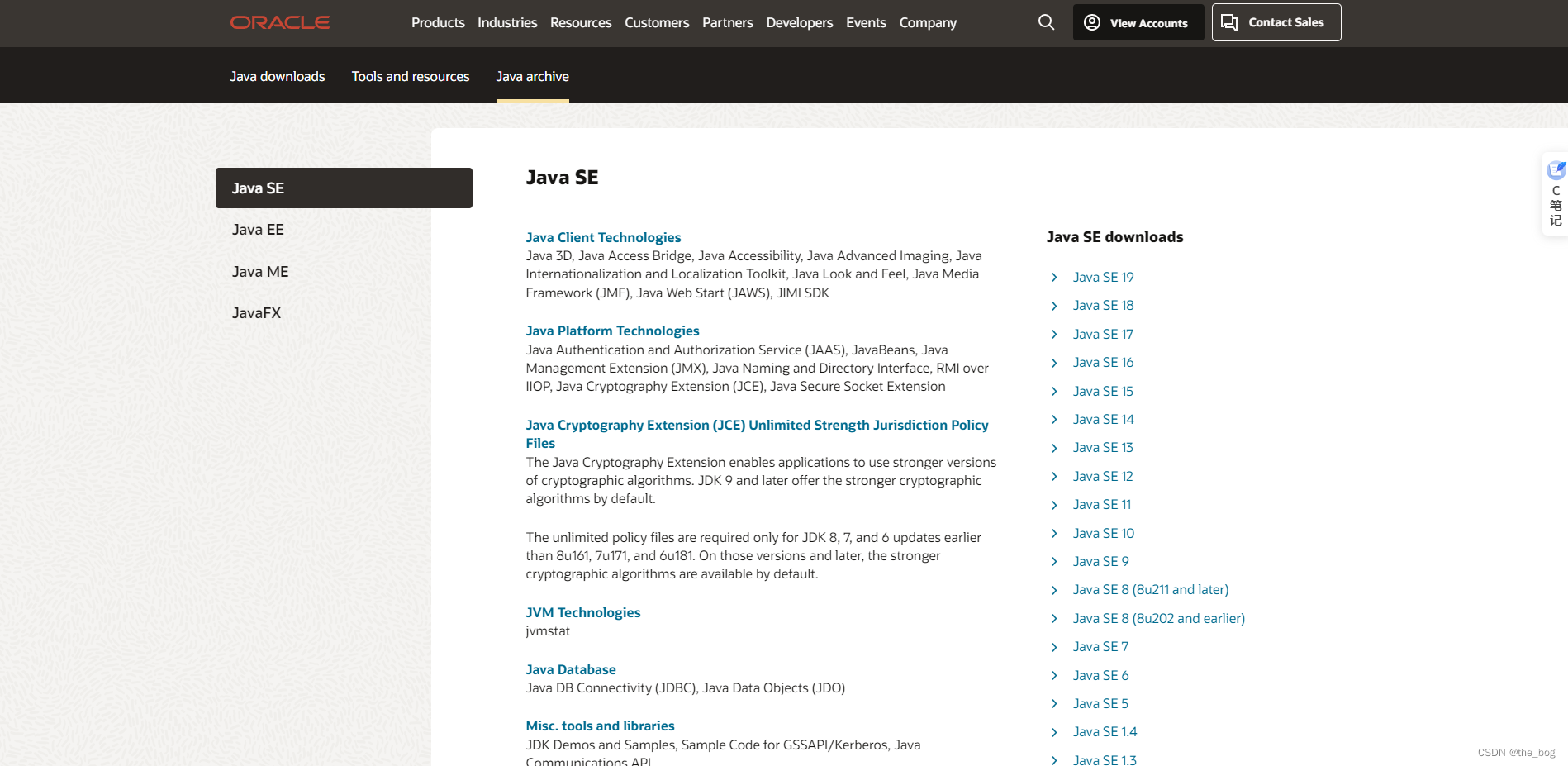Select Java EE in the sidebar
This screenshot has height=766, width=1568.
point(258,229)
